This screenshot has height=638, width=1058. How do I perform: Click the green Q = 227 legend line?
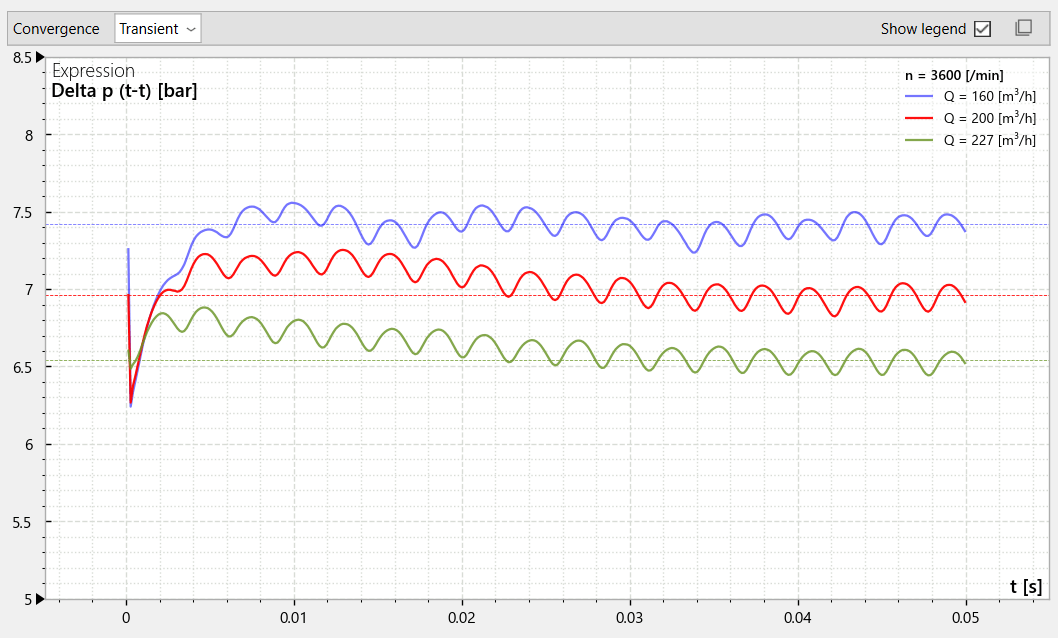(919, 140)
